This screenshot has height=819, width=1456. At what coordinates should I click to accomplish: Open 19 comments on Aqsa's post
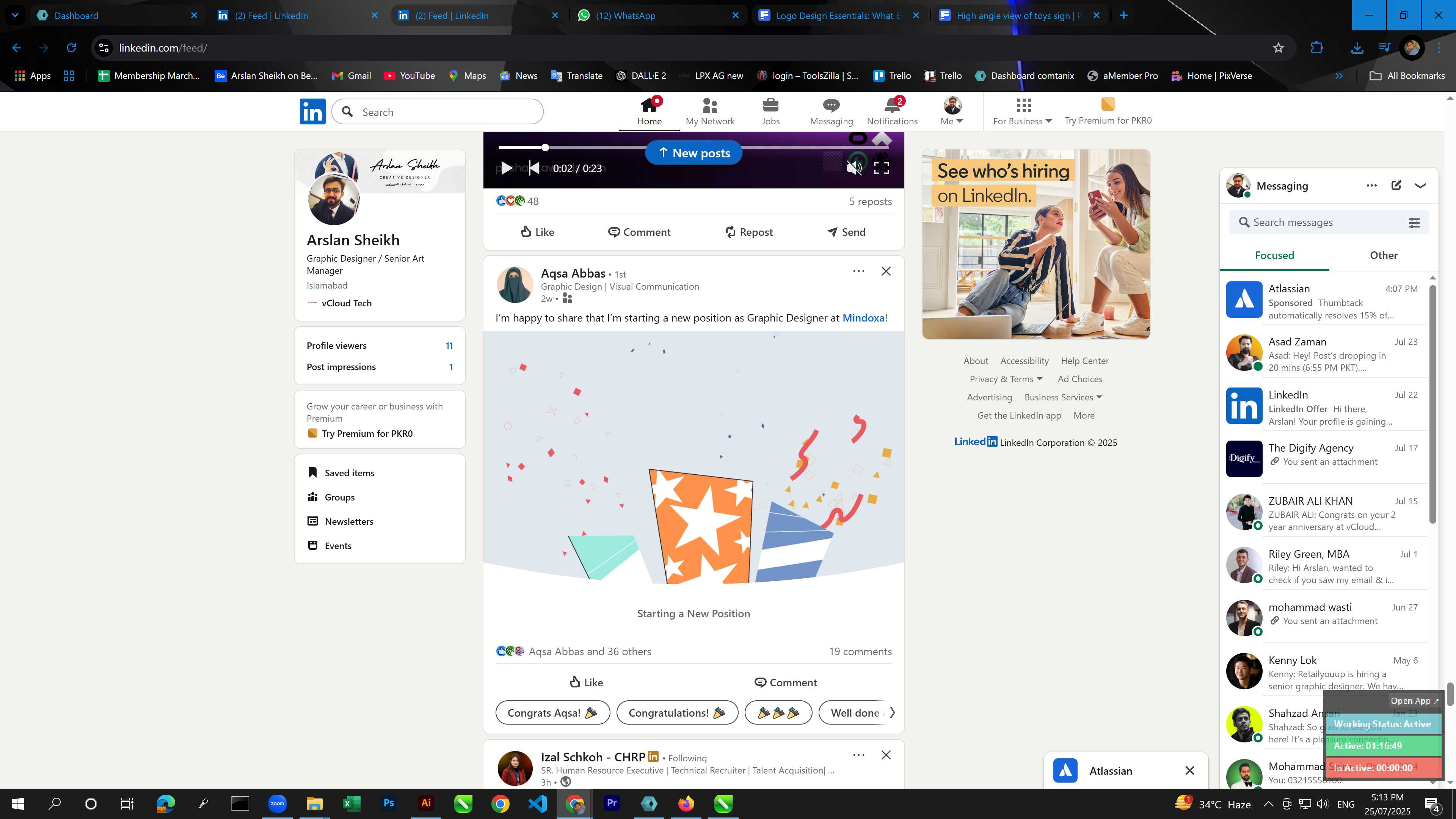[860, 651]
